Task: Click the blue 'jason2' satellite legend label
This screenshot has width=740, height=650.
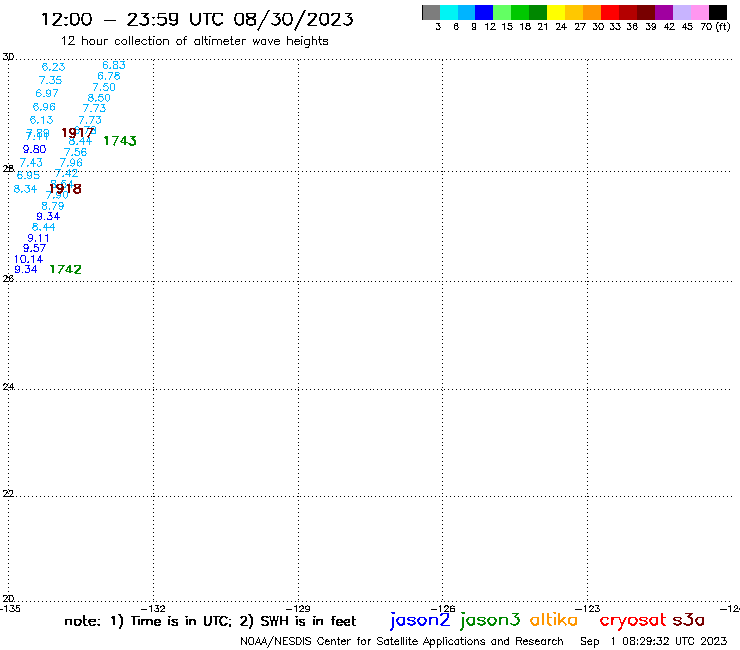Action: 420,621
